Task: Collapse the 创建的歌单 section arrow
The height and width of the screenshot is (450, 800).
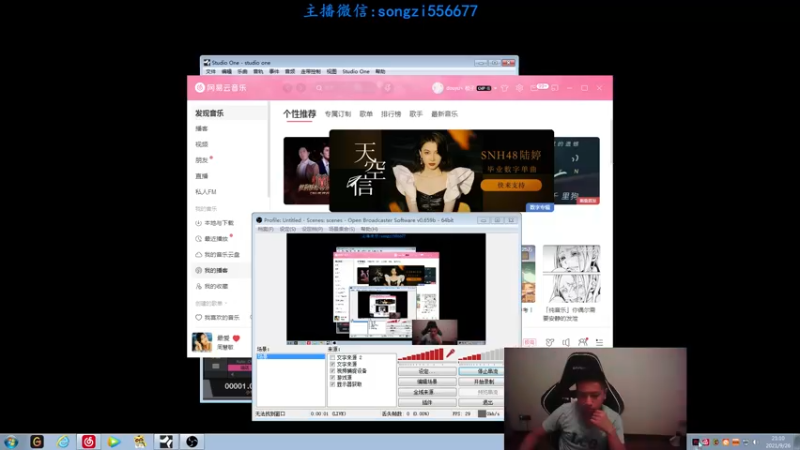Action: tap(226, 304)
